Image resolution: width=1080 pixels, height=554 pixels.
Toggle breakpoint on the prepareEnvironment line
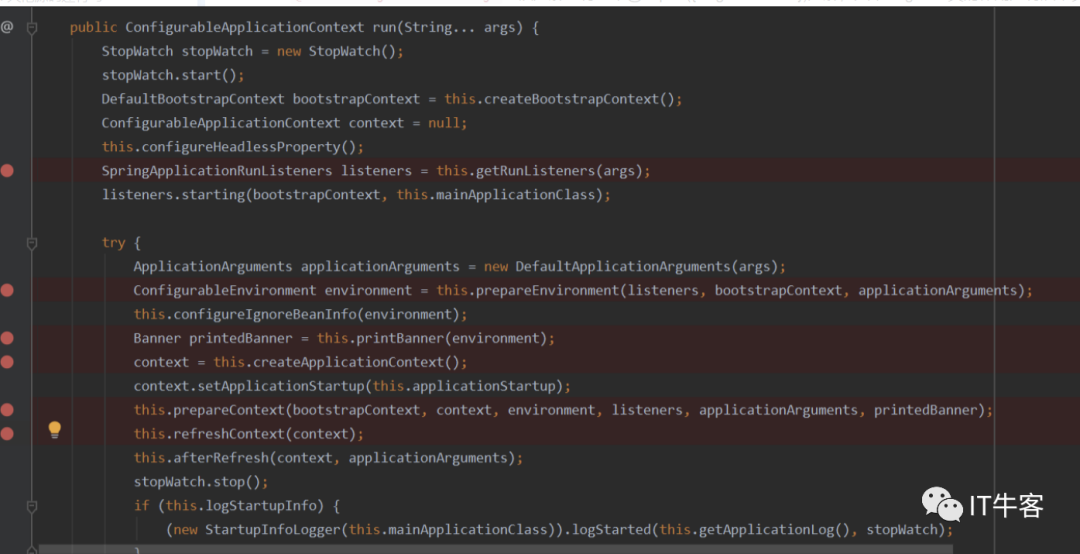[x=7, y=290]
